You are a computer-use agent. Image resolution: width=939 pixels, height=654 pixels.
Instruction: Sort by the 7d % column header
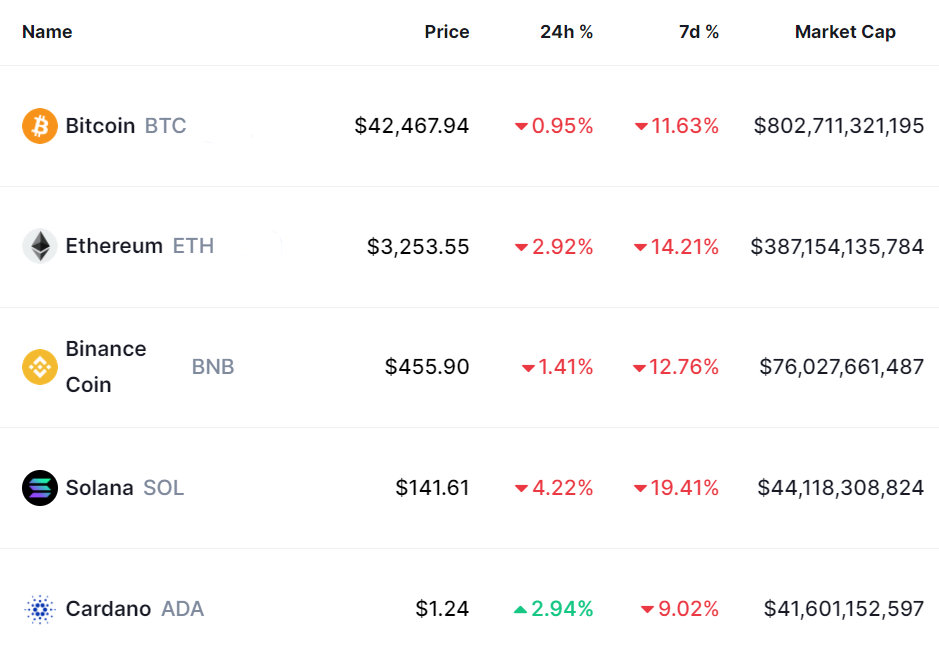click(698, 32)
